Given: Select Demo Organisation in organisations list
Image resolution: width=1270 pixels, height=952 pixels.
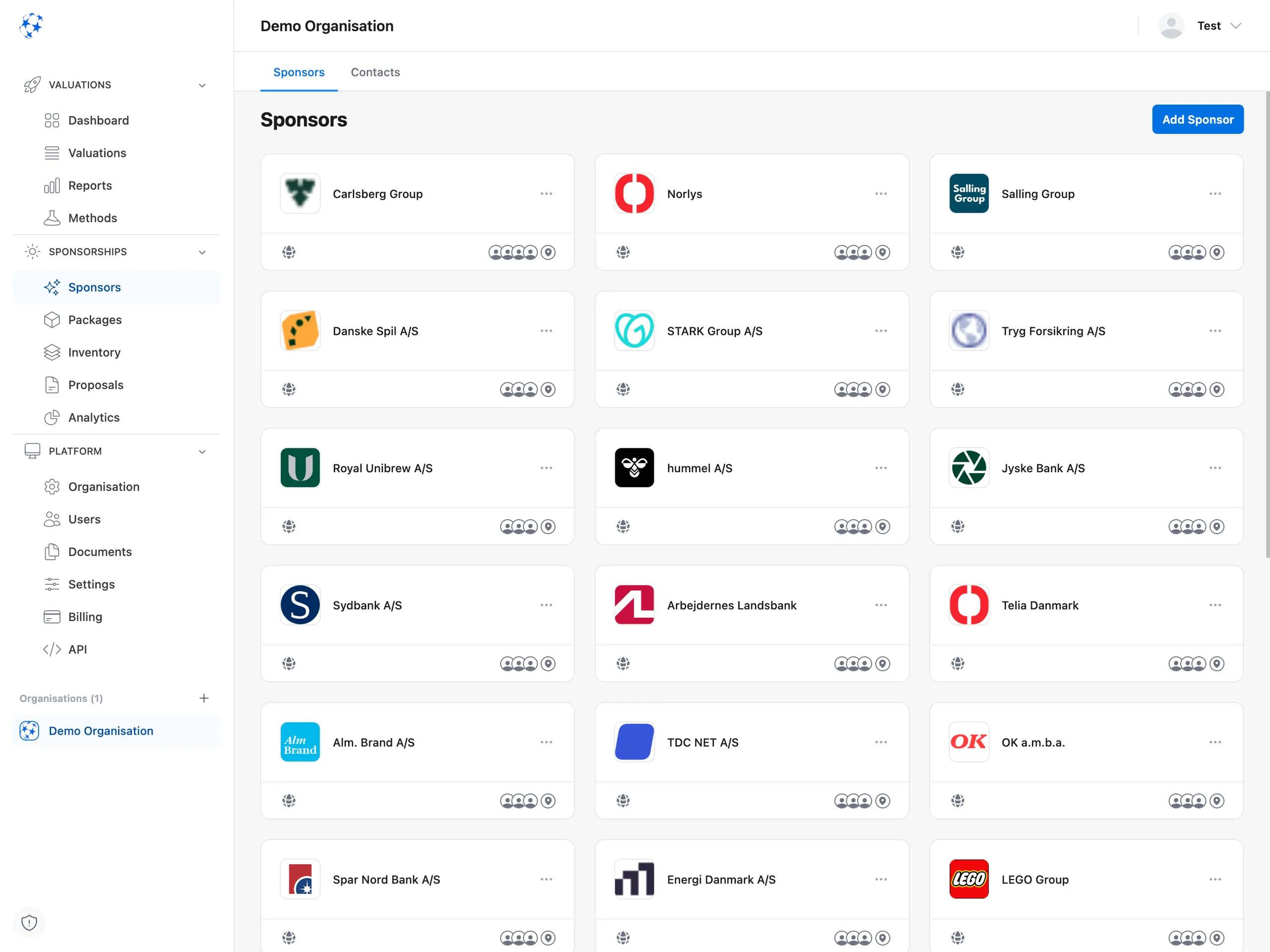Looking at the screenshot, I should pyautogui.click(x=117, y=730).
